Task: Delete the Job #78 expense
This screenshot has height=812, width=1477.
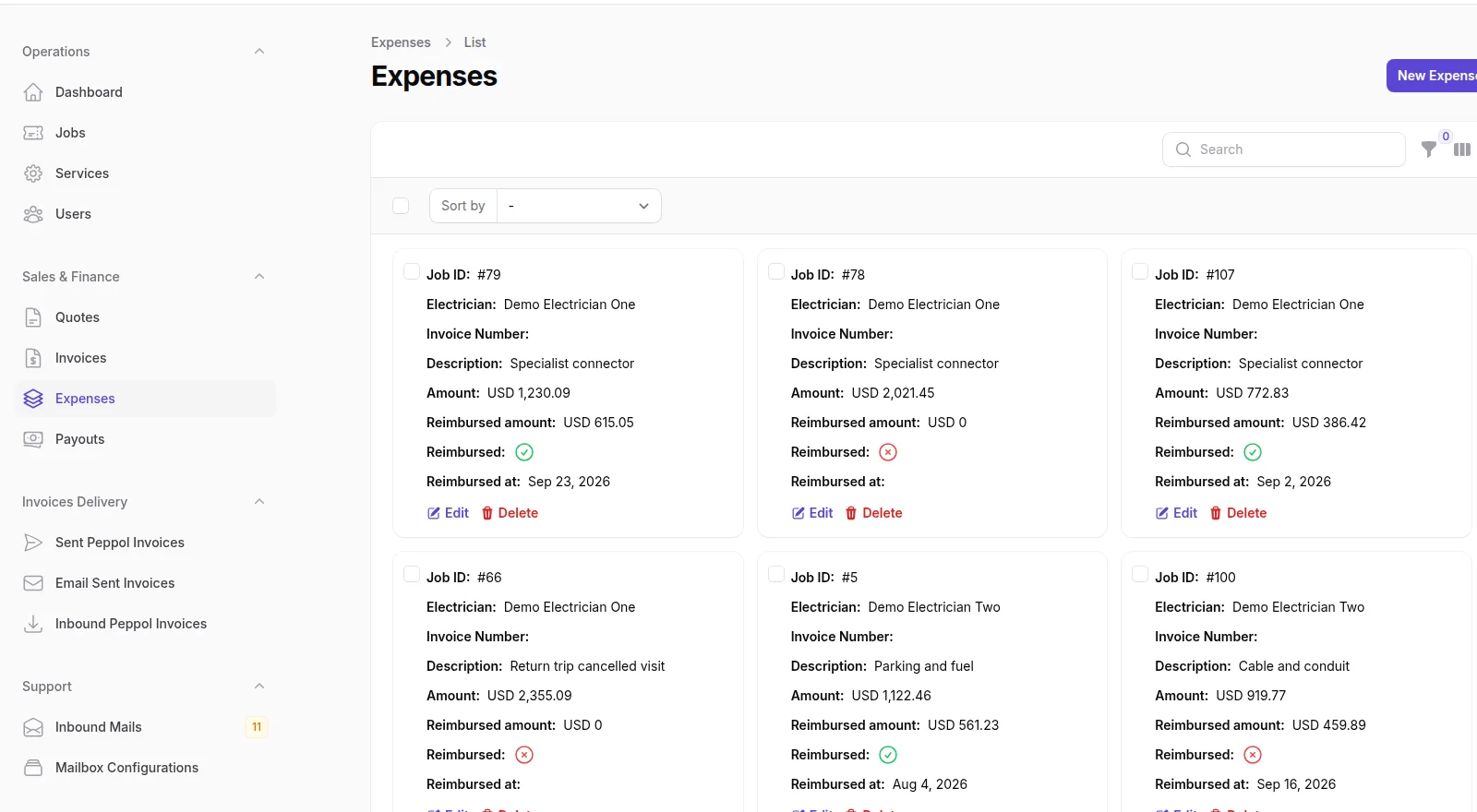Action: tap(873, 513)
